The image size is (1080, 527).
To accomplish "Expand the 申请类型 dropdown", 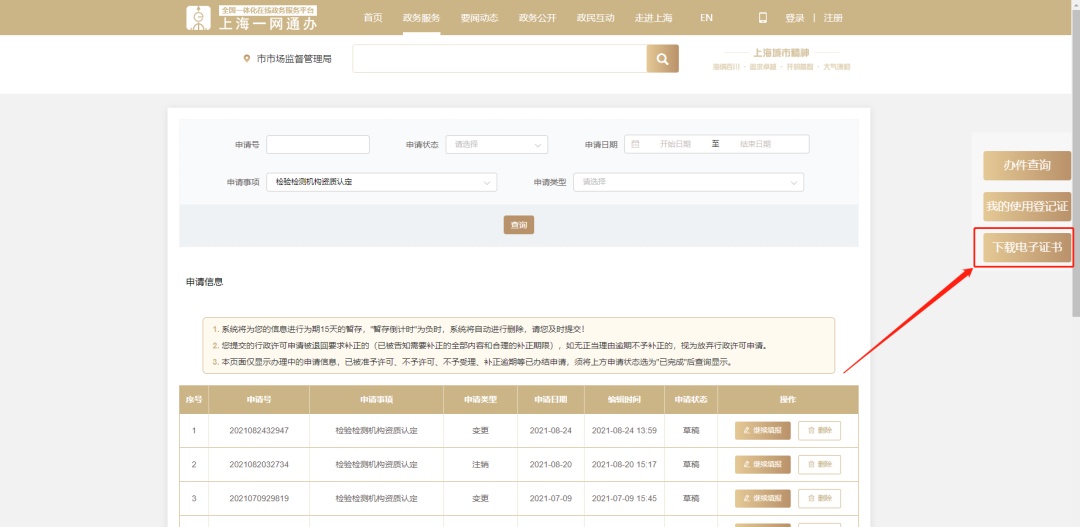I will (x=687, y=182).
